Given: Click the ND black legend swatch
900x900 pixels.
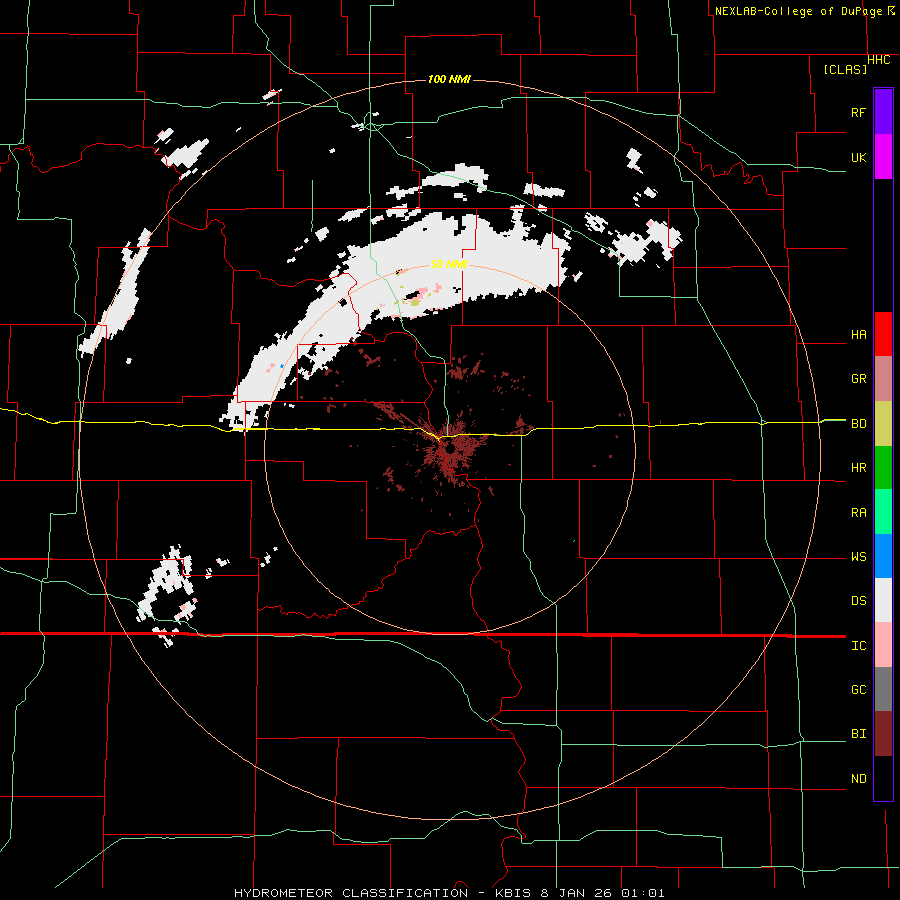Looking at the screenshot, I should click(883, 778).
